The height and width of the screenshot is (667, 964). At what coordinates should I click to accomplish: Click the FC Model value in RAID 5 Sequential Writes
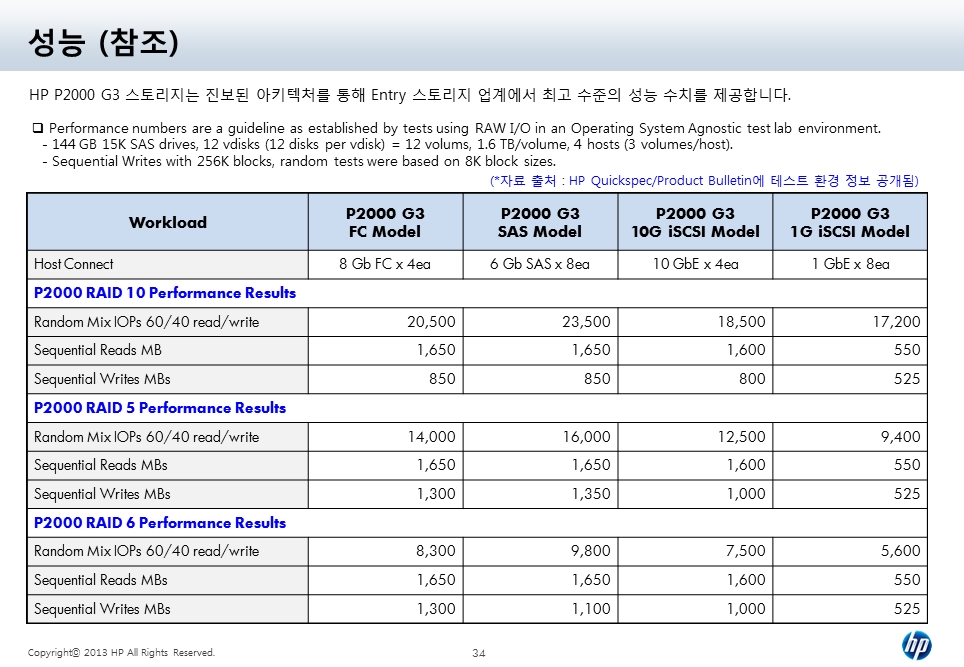(x=436, y=494)
